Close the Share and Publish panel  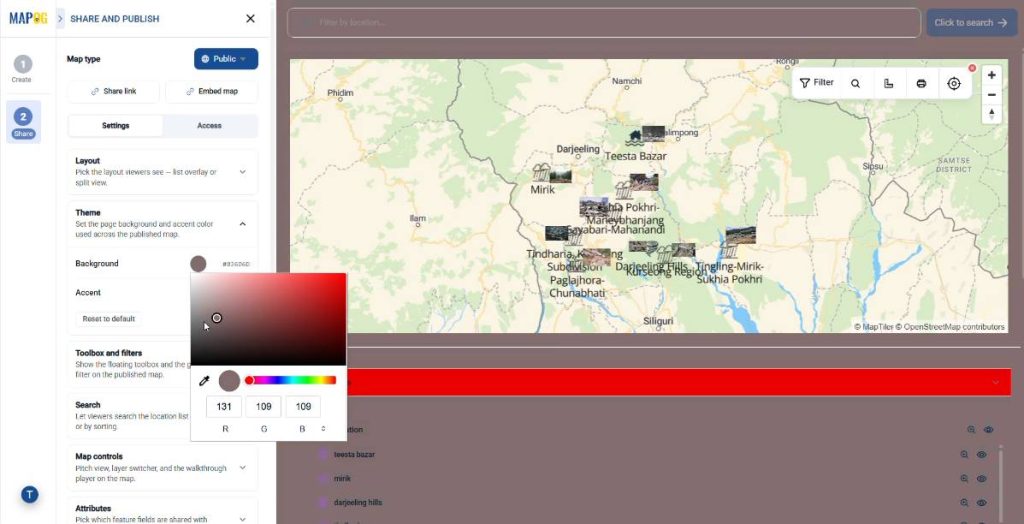point(250,19)
